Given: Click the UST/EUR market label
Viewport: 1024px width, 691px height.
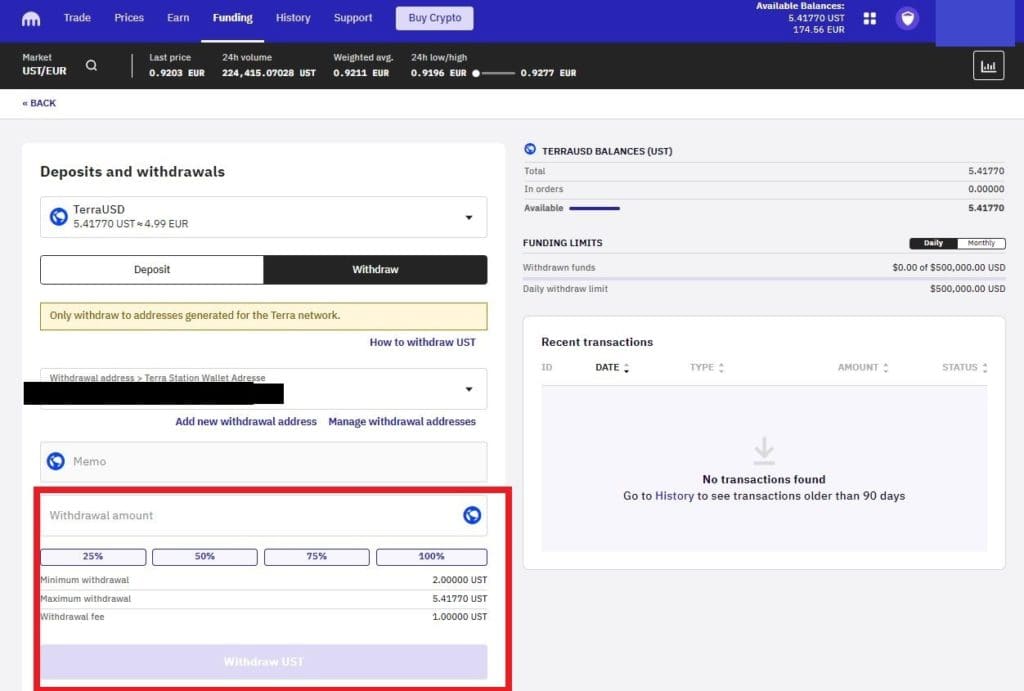Looking at the screenshot, I should [x=44, y=71].
